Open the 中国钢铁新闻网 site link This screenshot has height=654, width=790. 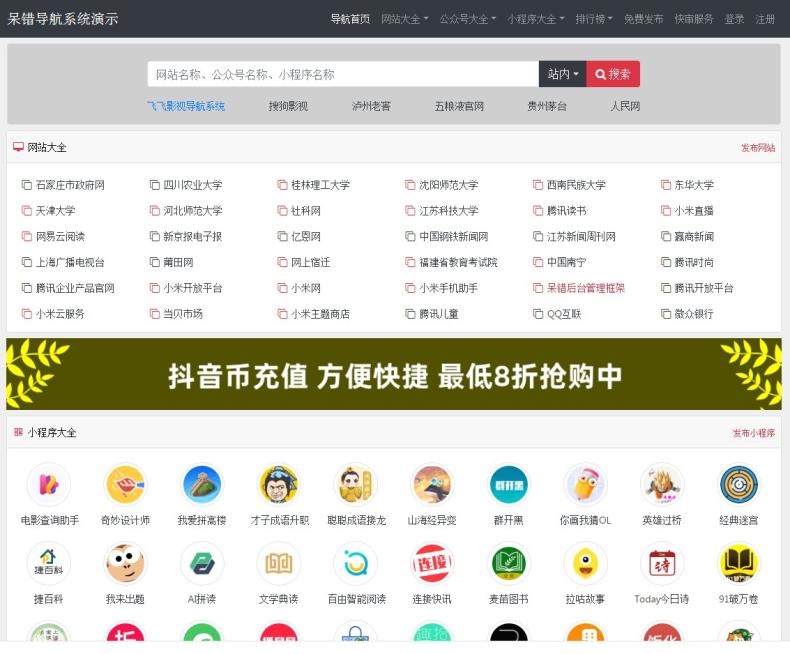pos(453,236)
